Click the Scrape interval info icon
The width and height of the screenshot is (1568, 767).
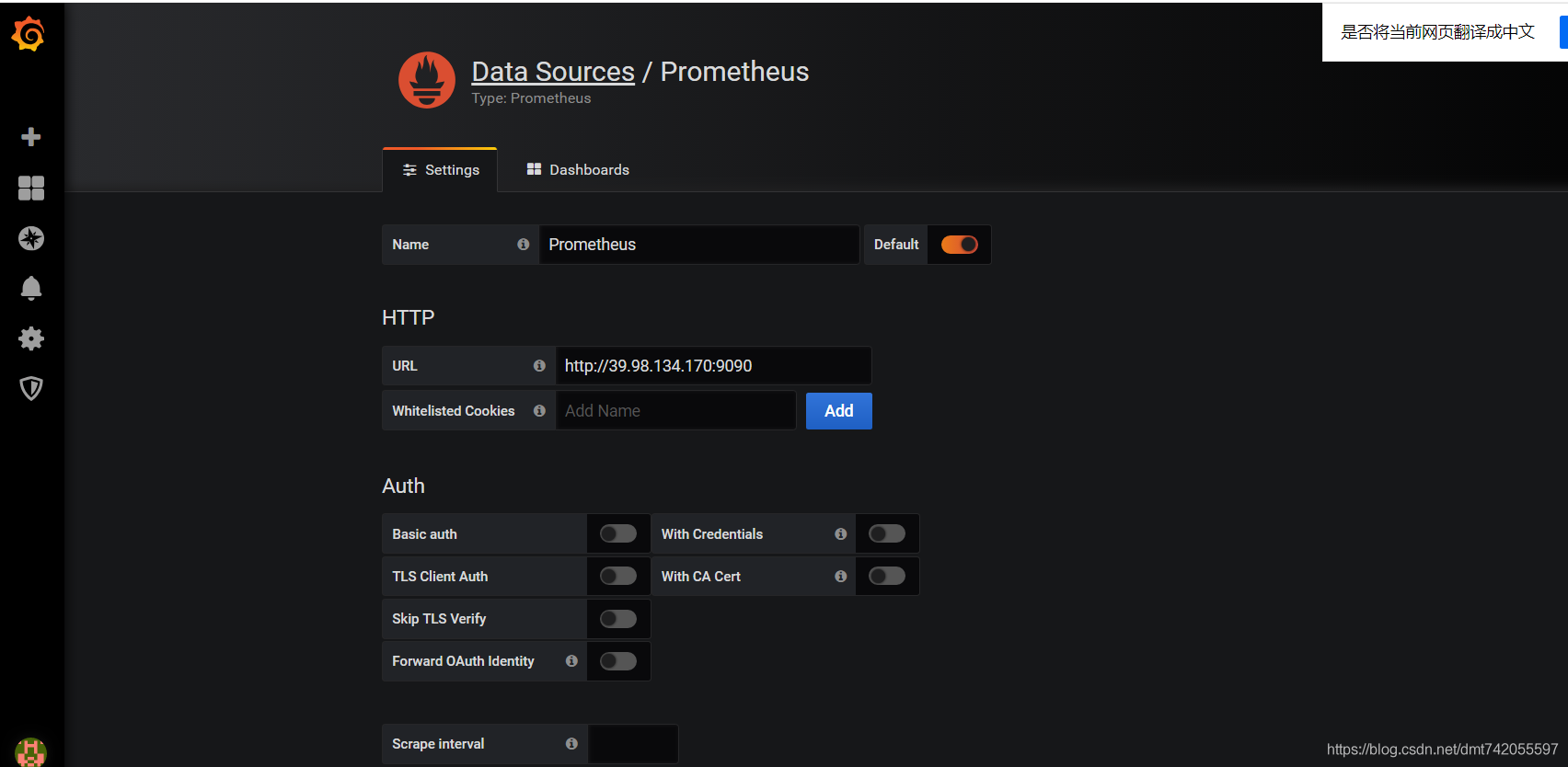[x=571, y=744]
